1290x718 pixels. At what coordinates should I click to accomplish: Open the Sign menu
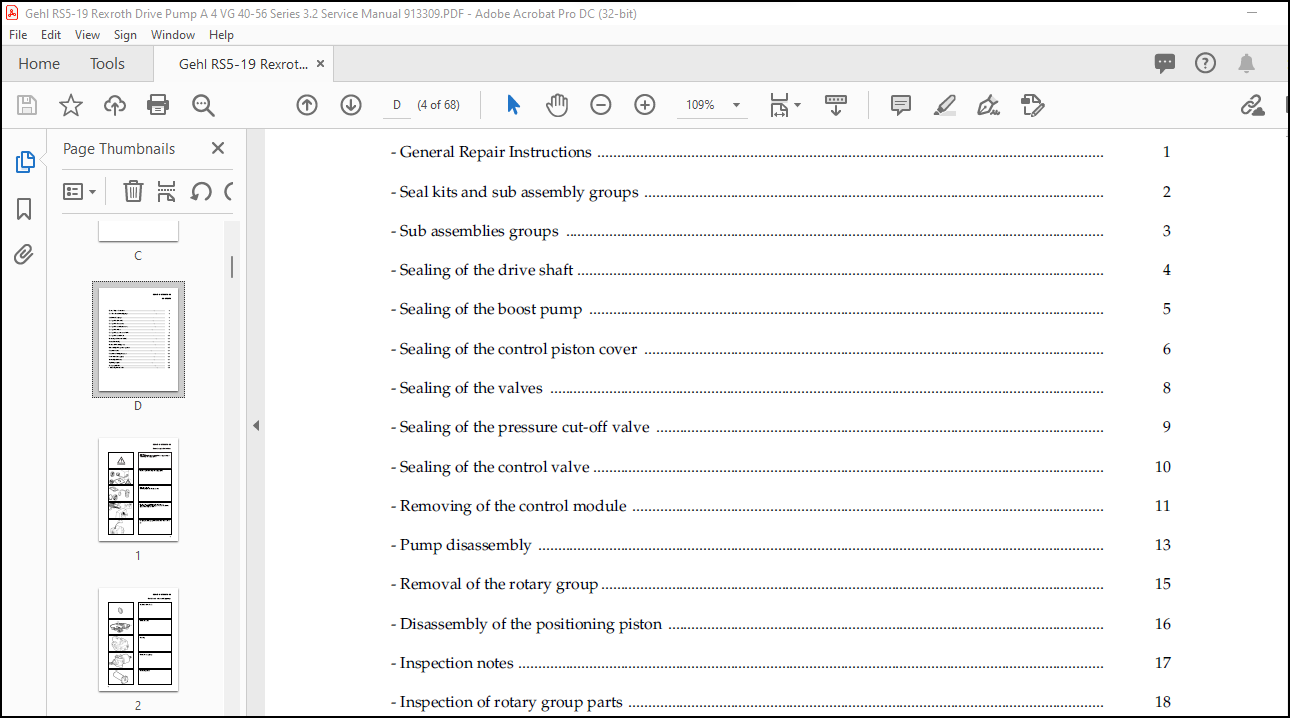125,35
